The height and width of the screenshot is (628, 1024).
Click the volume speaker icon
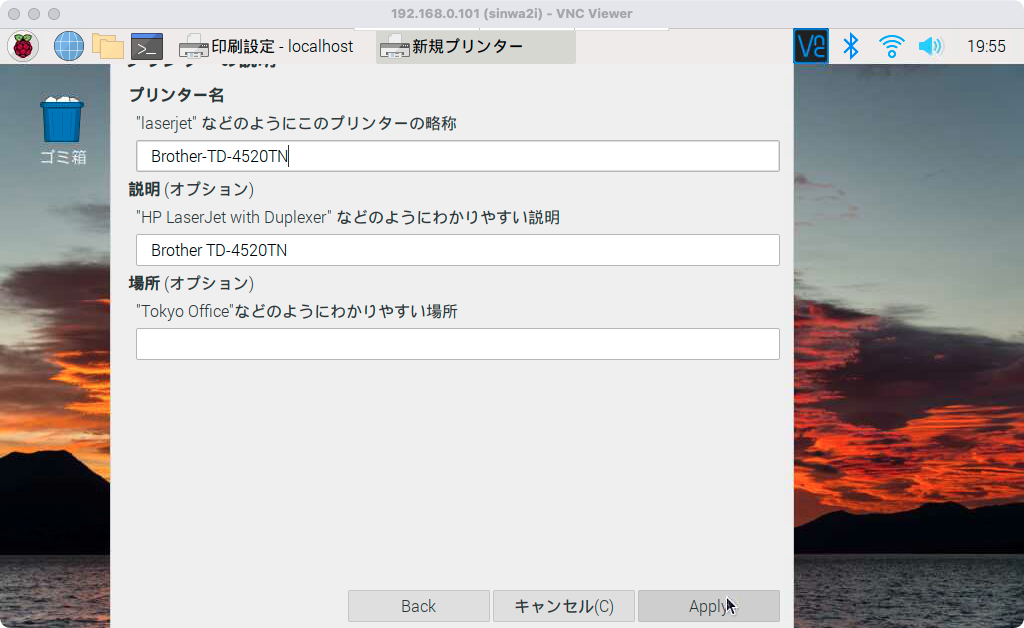coord(930,46)
